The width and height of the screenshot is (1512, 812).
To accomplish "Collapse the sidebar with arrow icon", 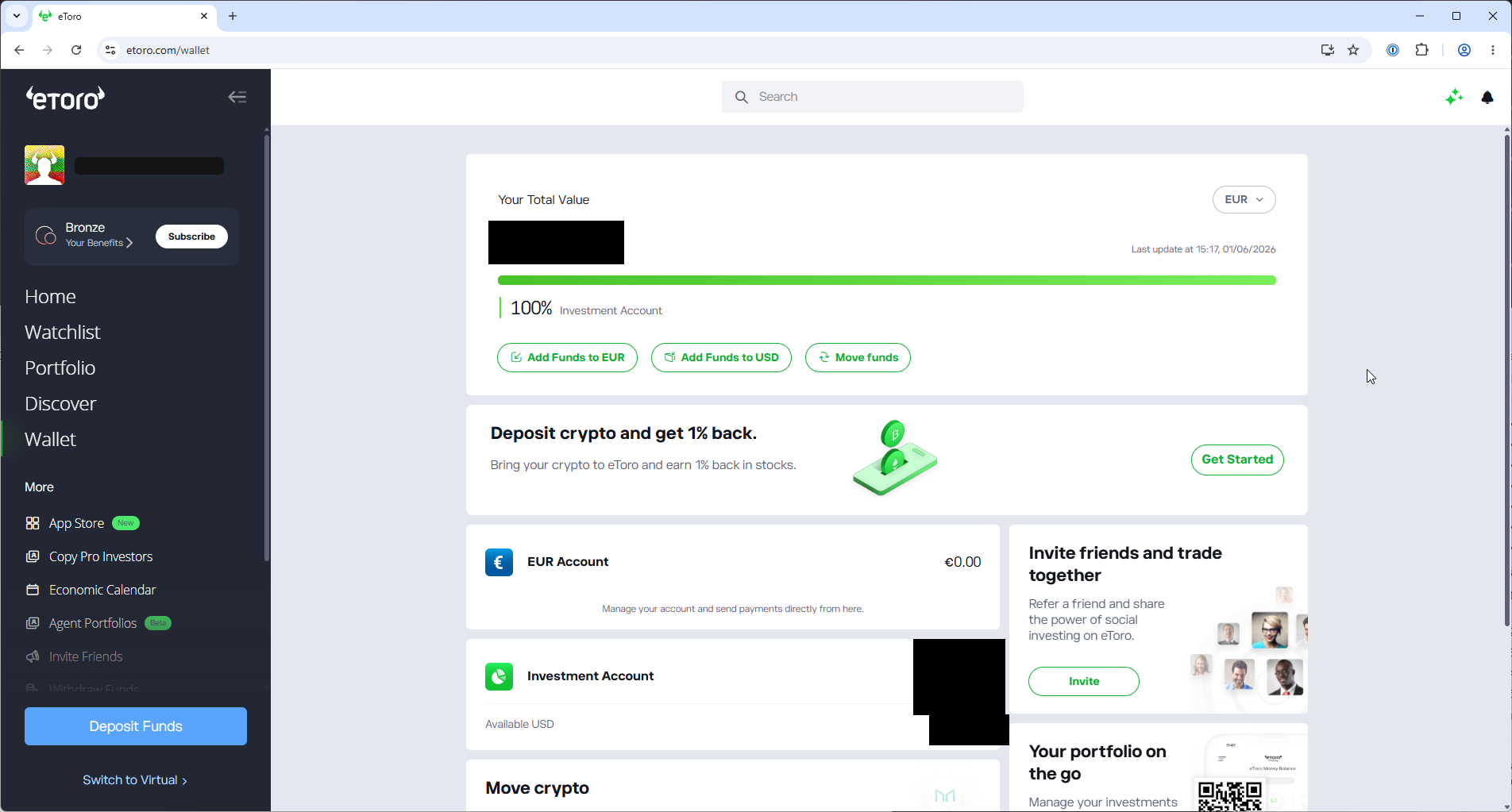I will coord(237,97).
